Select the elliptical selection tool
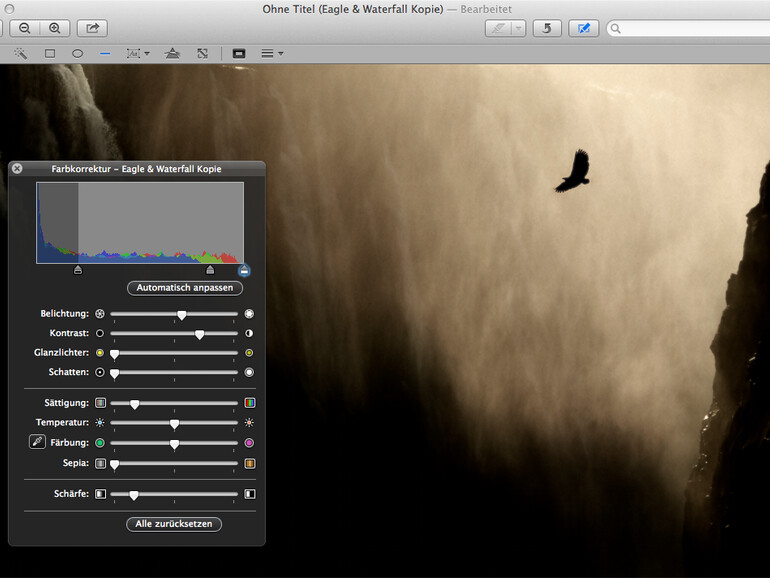 pos(77,53)
